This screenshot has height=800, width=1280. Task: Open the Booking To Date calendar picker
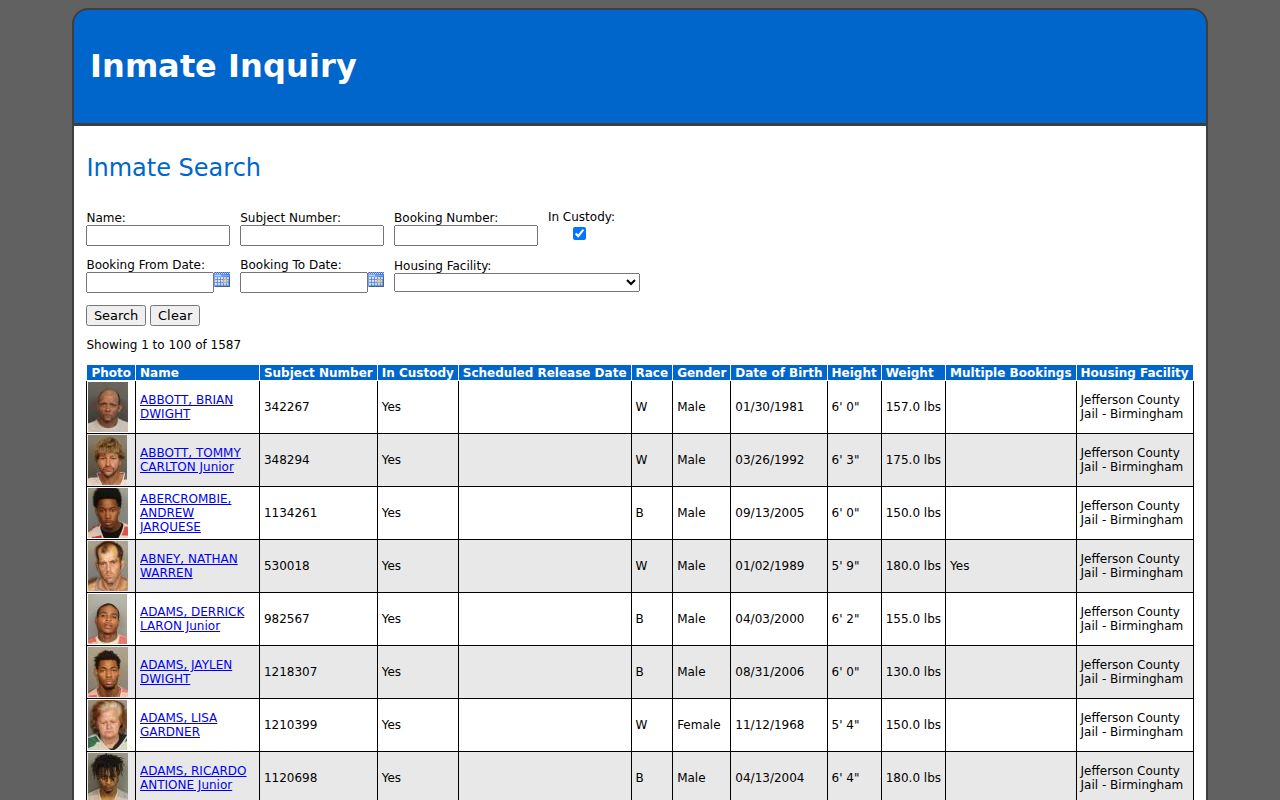(376, 280)
